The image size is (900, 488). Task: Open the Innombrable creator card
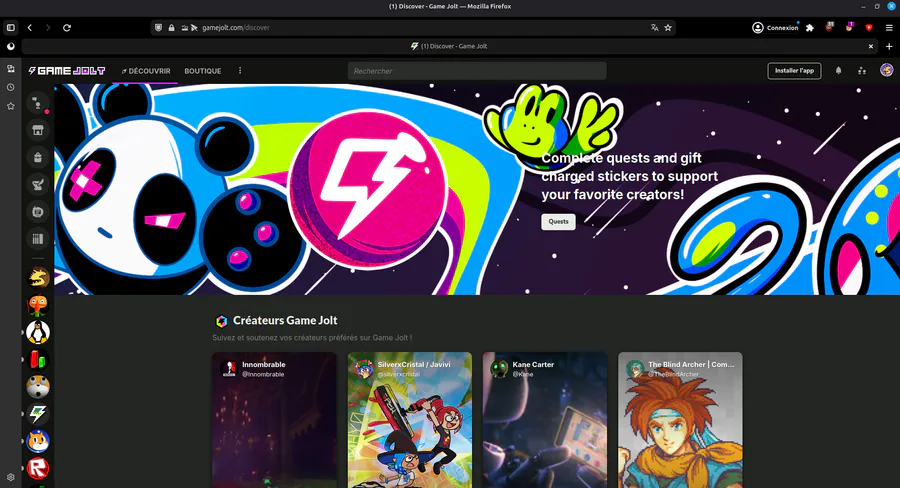tap(274, 420)
